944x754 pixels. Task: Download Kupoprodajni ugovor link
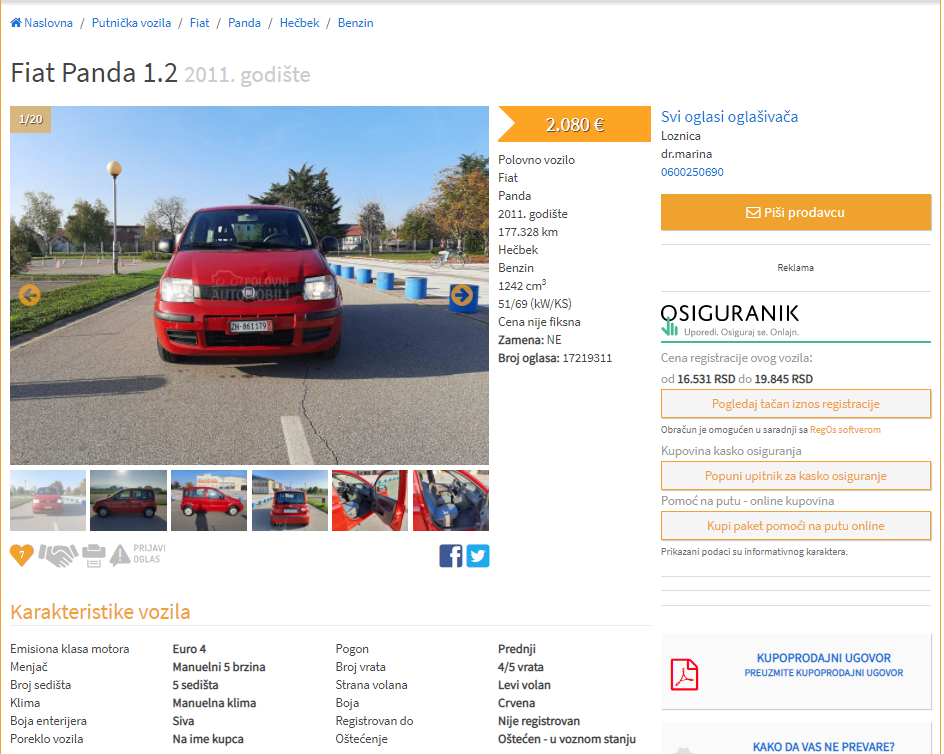(824, 665)
